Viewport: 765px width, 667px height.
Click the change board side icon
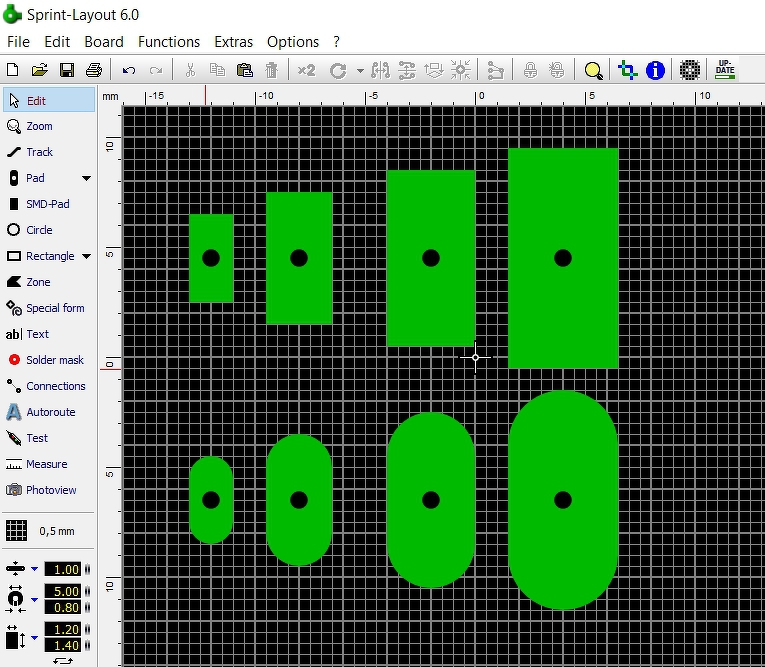coord(434,70)
